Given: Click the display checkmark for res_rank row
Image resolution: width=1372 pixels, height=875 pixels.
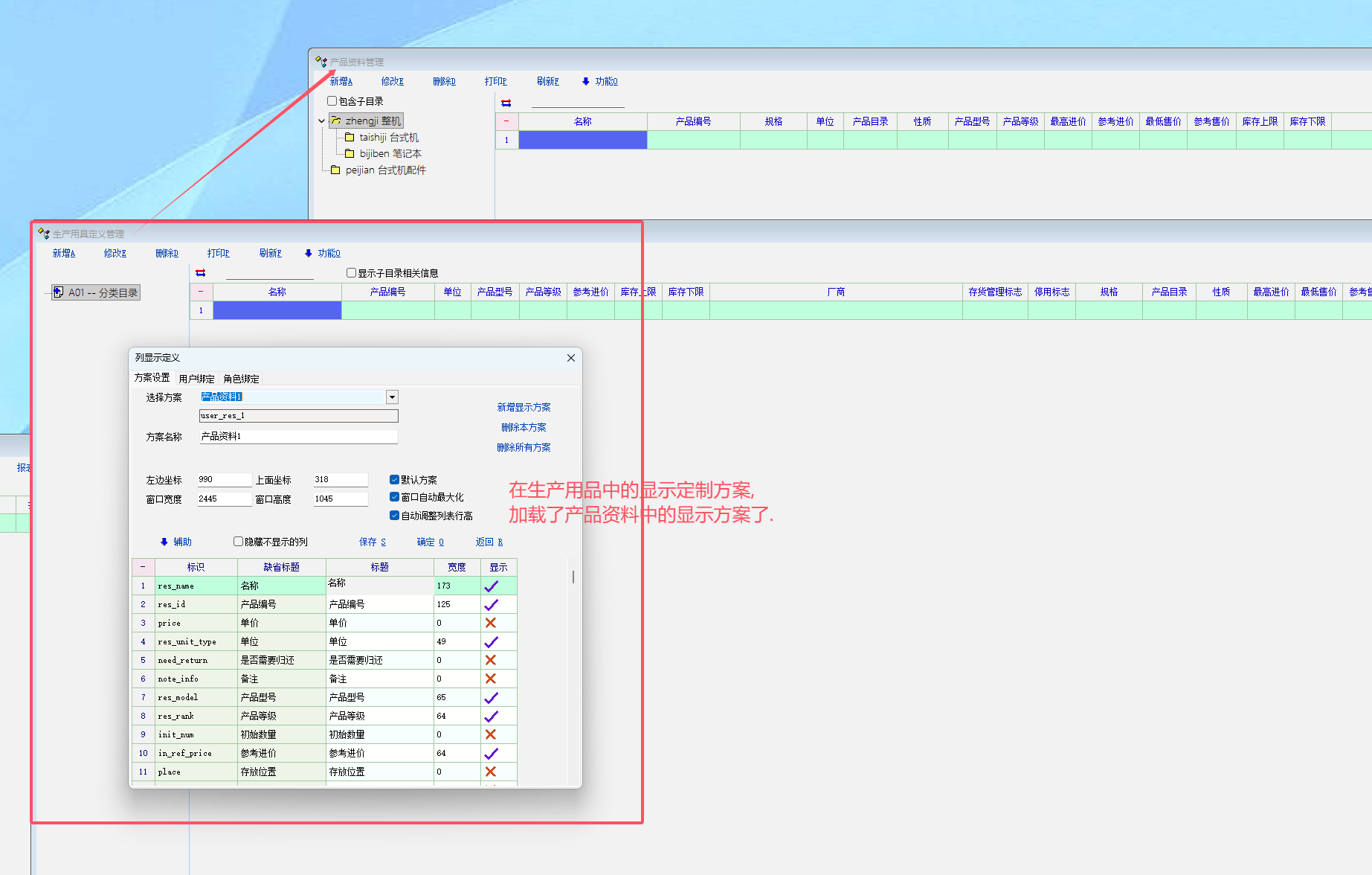Looking at the screenshot, I should [492, 716].
